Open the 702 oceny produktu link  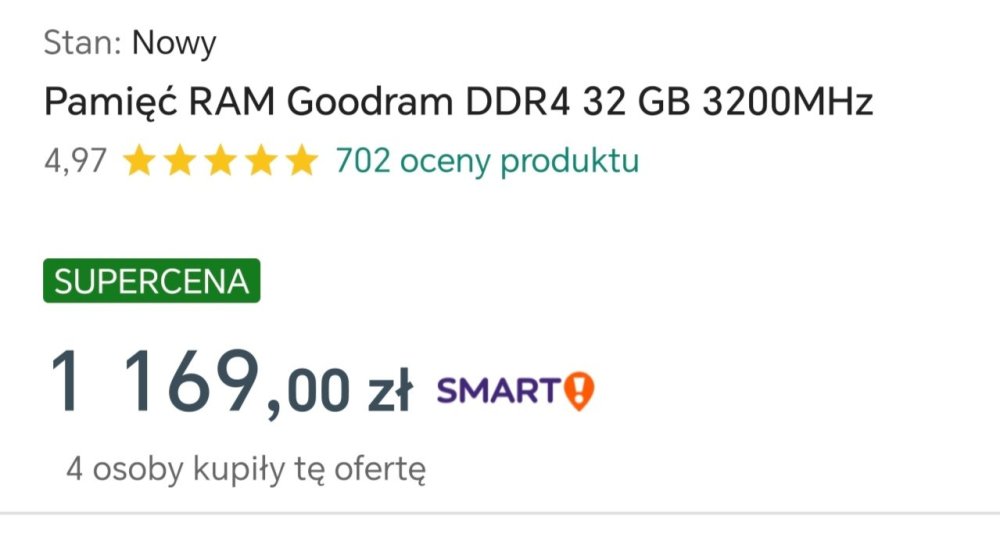(486, 160)
